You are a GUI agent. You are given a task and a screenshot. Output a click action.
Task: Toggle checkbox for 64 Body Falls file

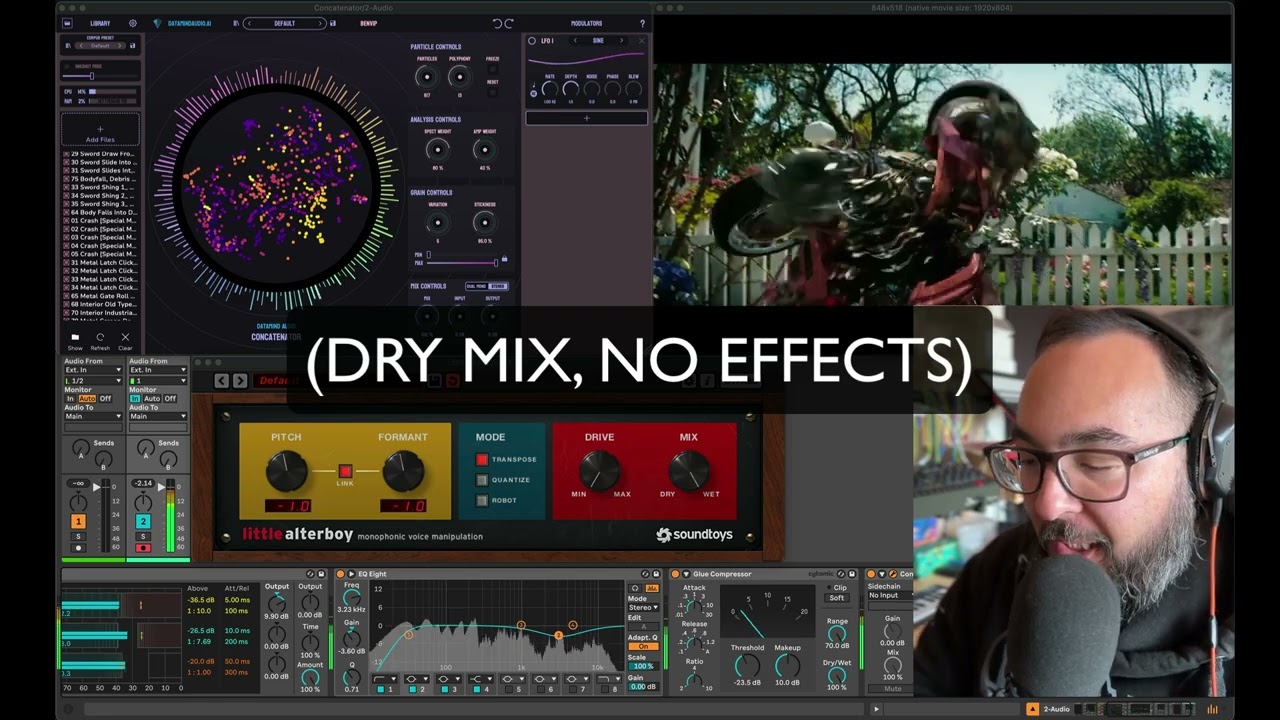(x=66, y=212)
